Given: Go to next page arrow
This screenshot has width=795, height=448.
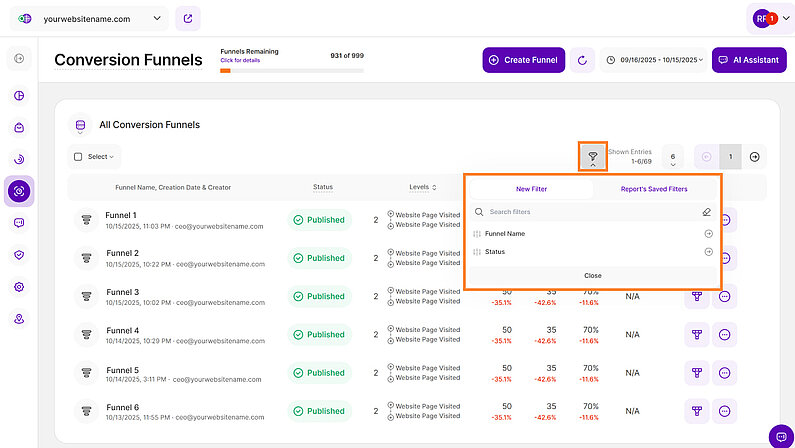Looking at the screenshot, I should [755, 157].
